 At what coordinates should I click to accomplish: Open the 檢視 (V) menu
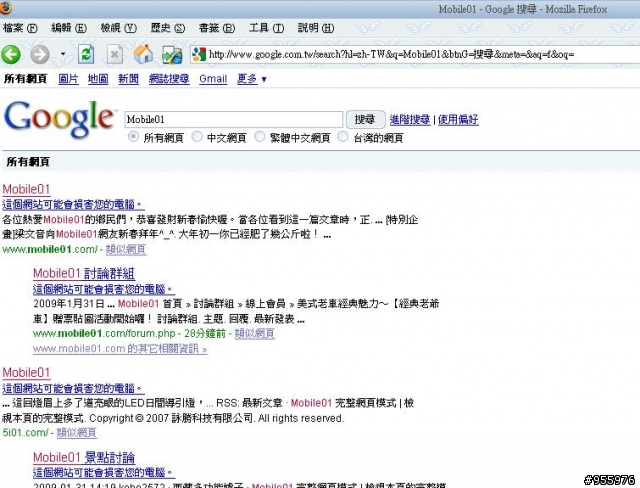[118, 28]
